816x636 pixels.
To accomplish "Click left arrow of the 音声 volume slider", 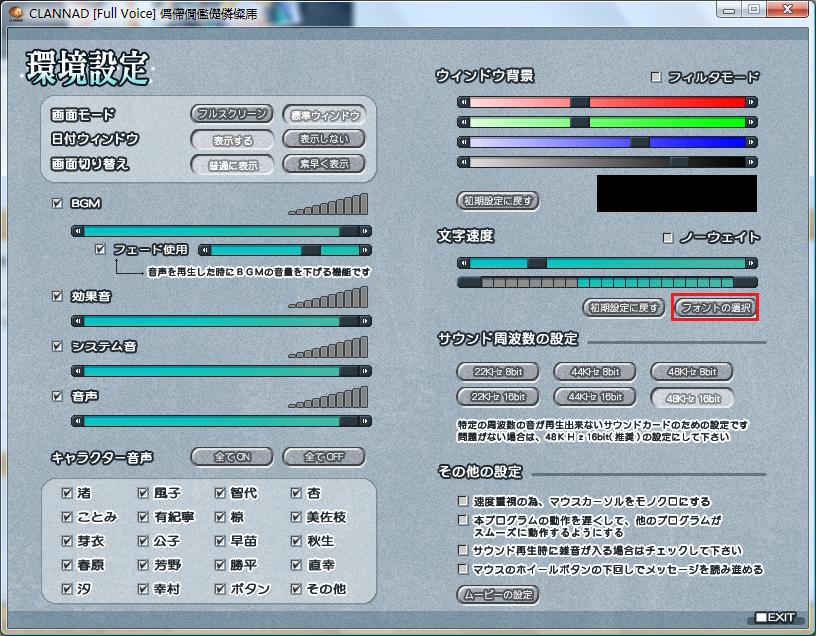I will 78,421.
